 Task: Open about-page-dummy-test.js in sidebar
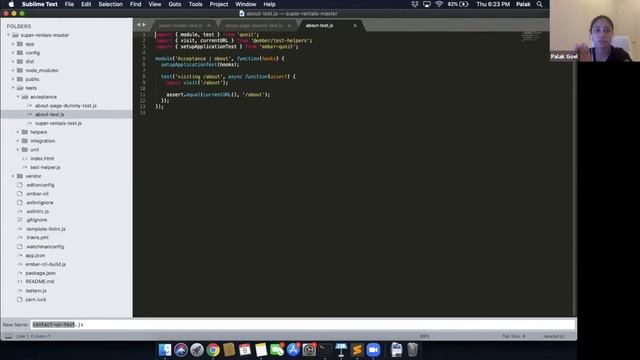click(66, 106)
